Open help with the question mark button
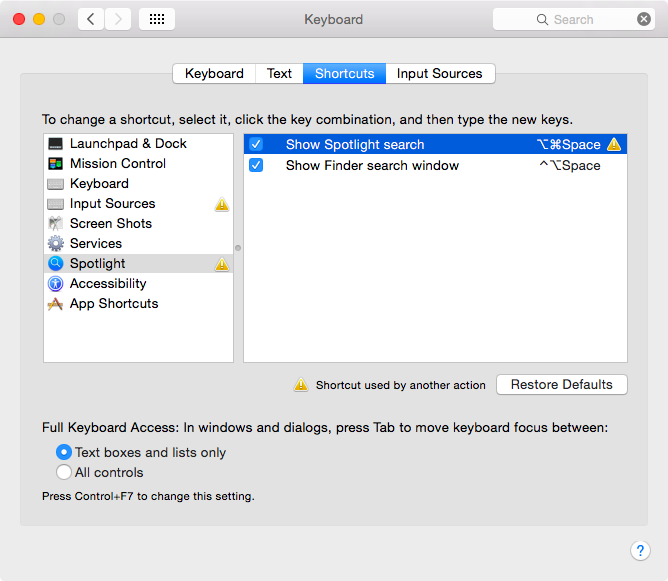 click(640, 550)
